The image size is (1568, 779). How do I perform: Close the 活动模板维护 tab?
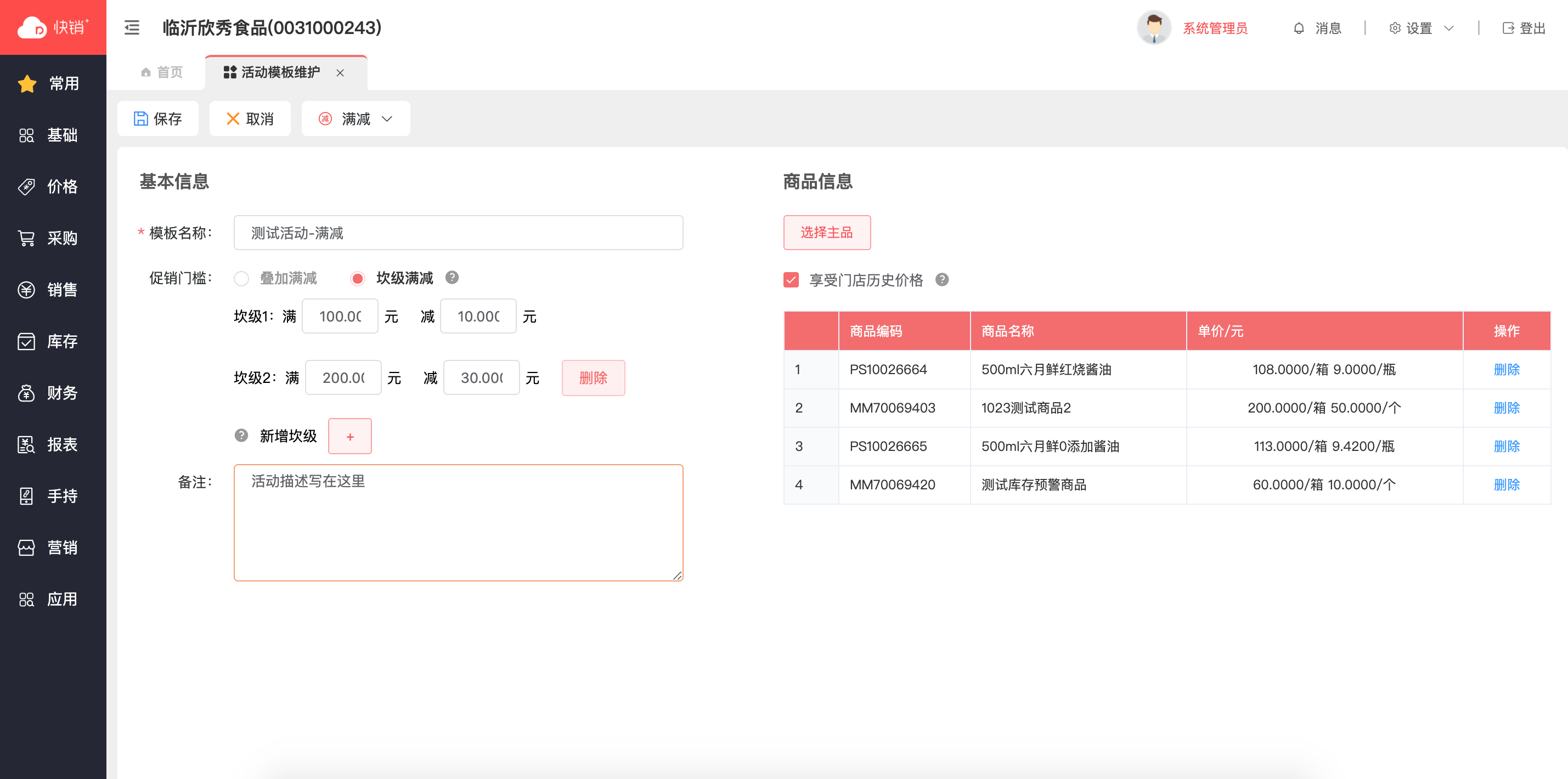click(340, 73)
